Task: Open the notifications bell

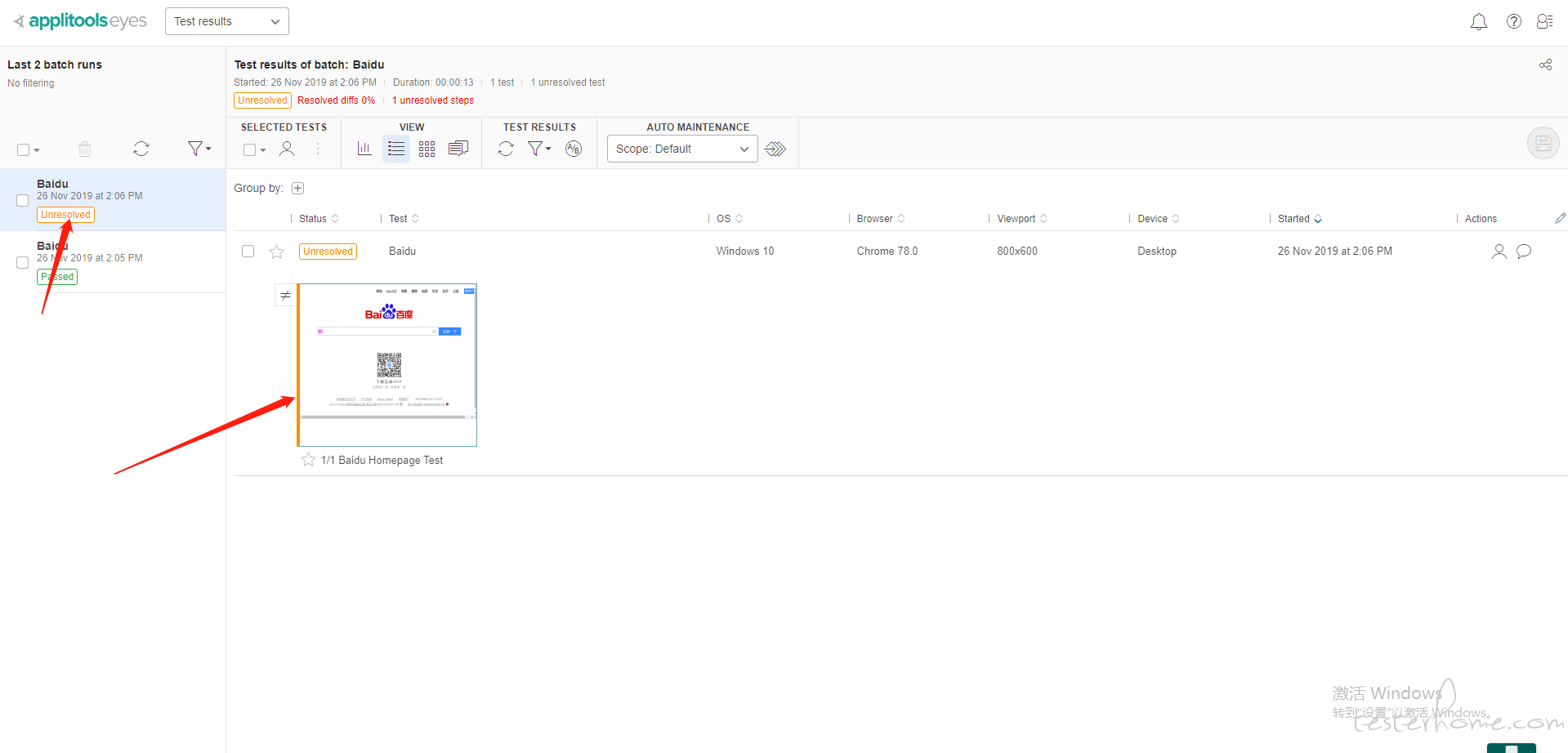Action: [1478, 22]
